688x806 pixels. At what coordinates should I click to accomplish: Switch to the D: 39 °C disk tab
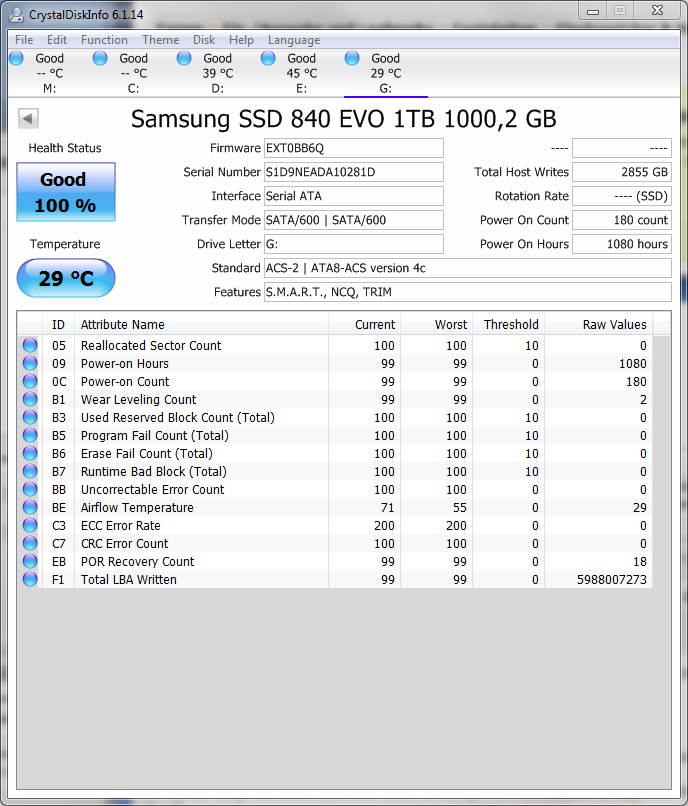tap(218, 73)
